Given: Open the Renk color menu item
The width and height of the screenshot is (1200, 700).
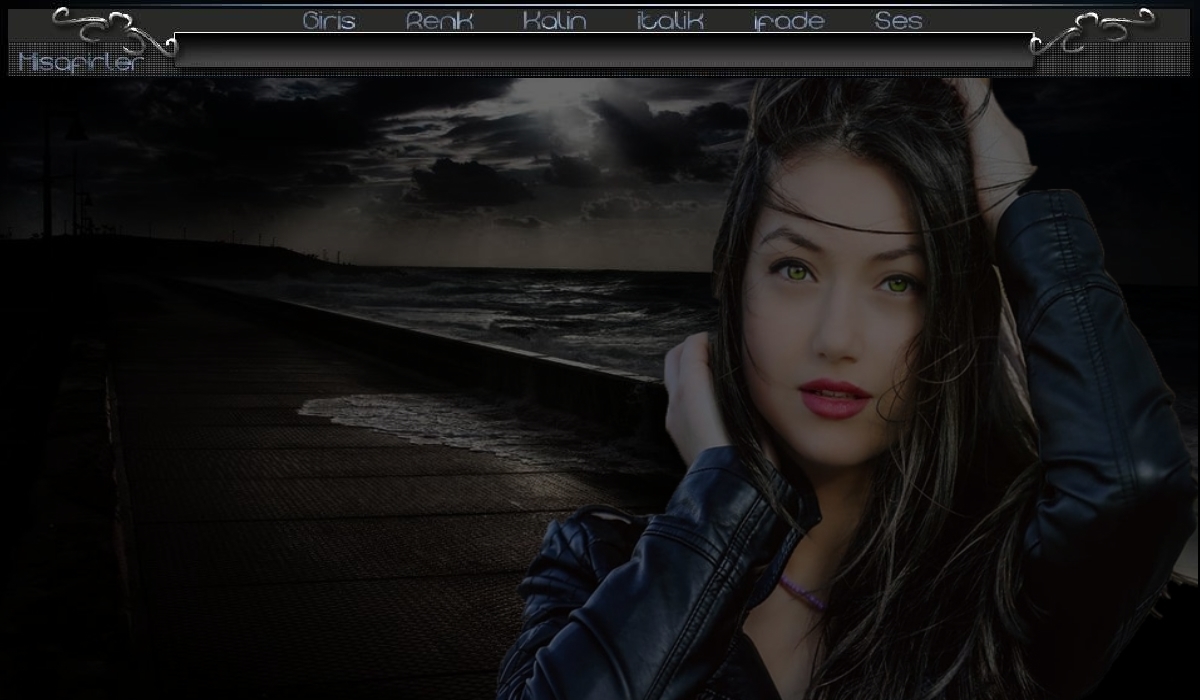Looking at the screenshot, I should pyautogui.click(x=439, y=21).
